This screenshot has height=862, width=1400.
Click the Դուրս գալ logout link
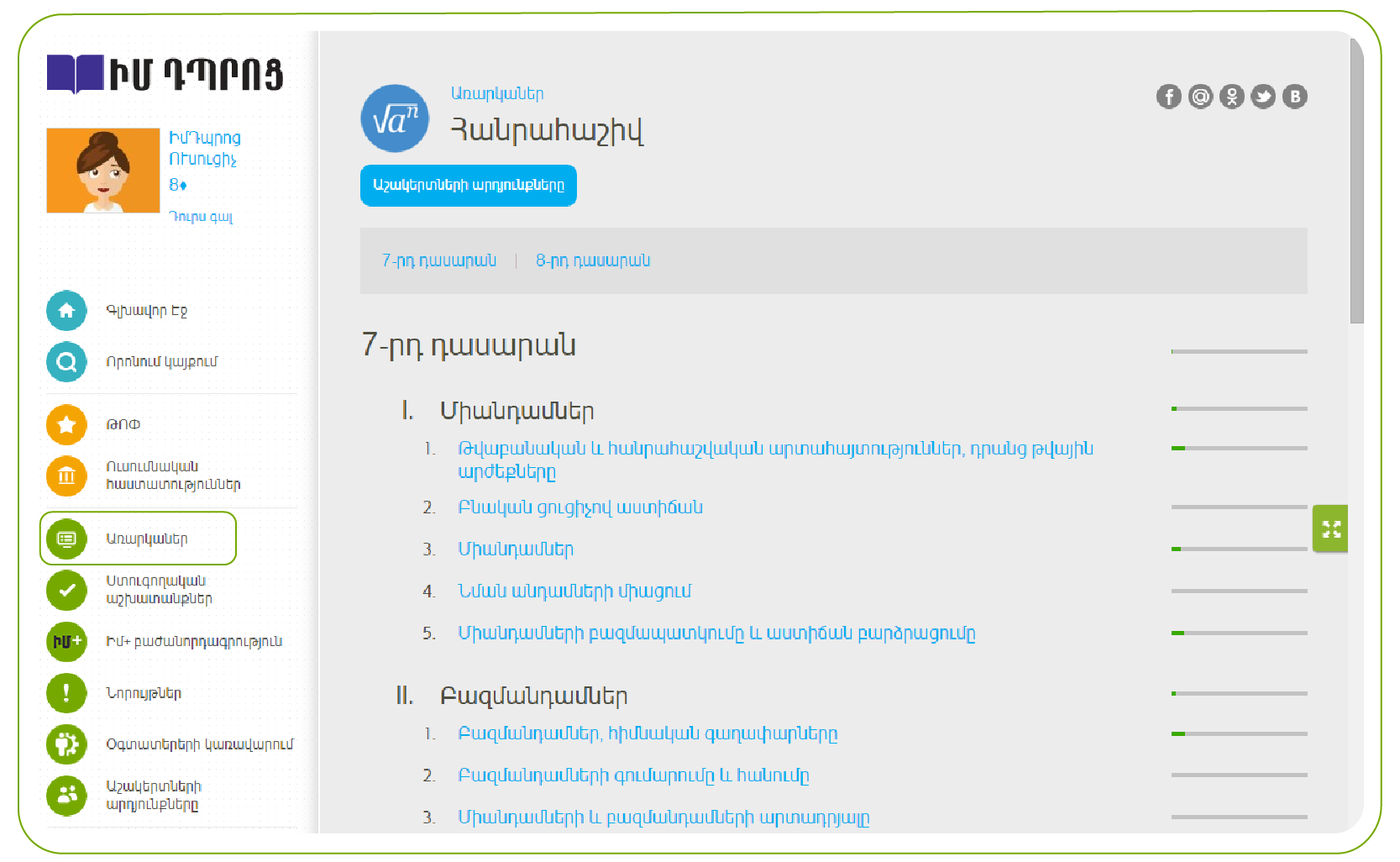pos(201,217)
